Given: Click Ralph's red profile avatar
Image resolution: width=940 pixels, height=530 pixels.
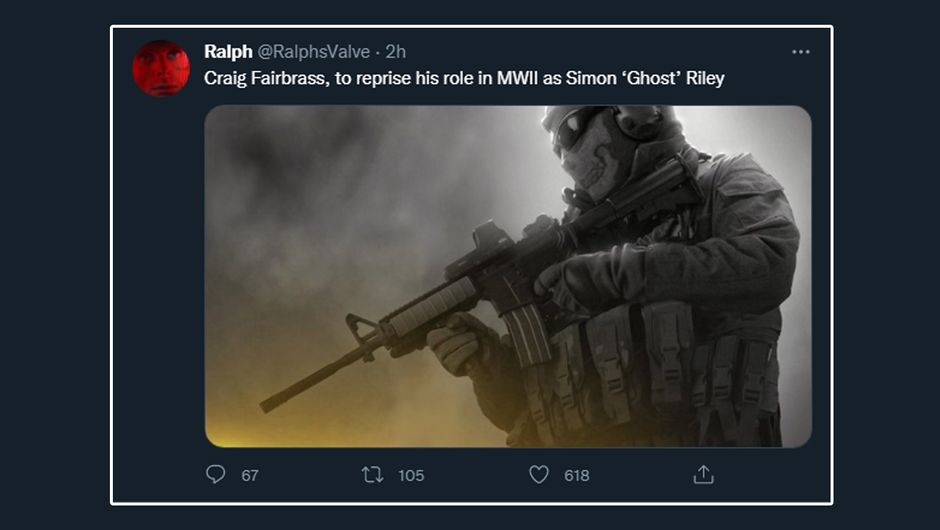Looking at the screenshot, I should coord(161,68).
